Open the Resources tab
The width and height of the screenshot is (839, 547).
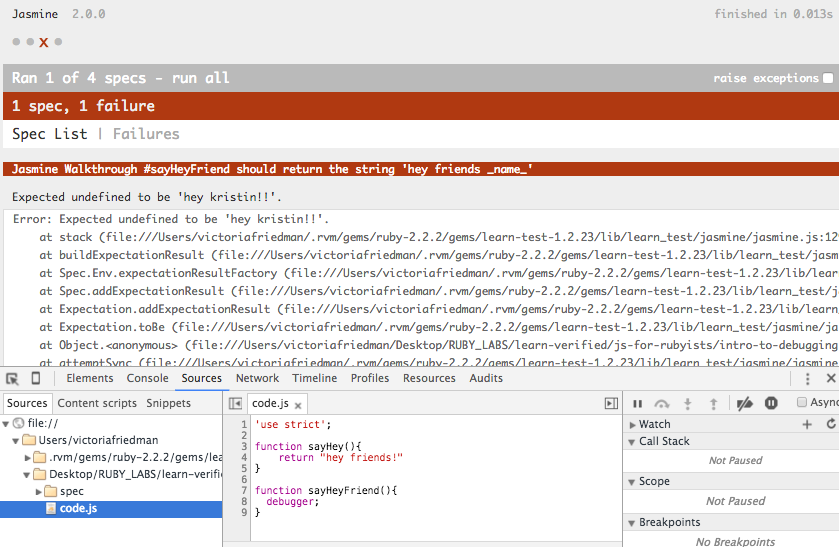coord(430,378)
